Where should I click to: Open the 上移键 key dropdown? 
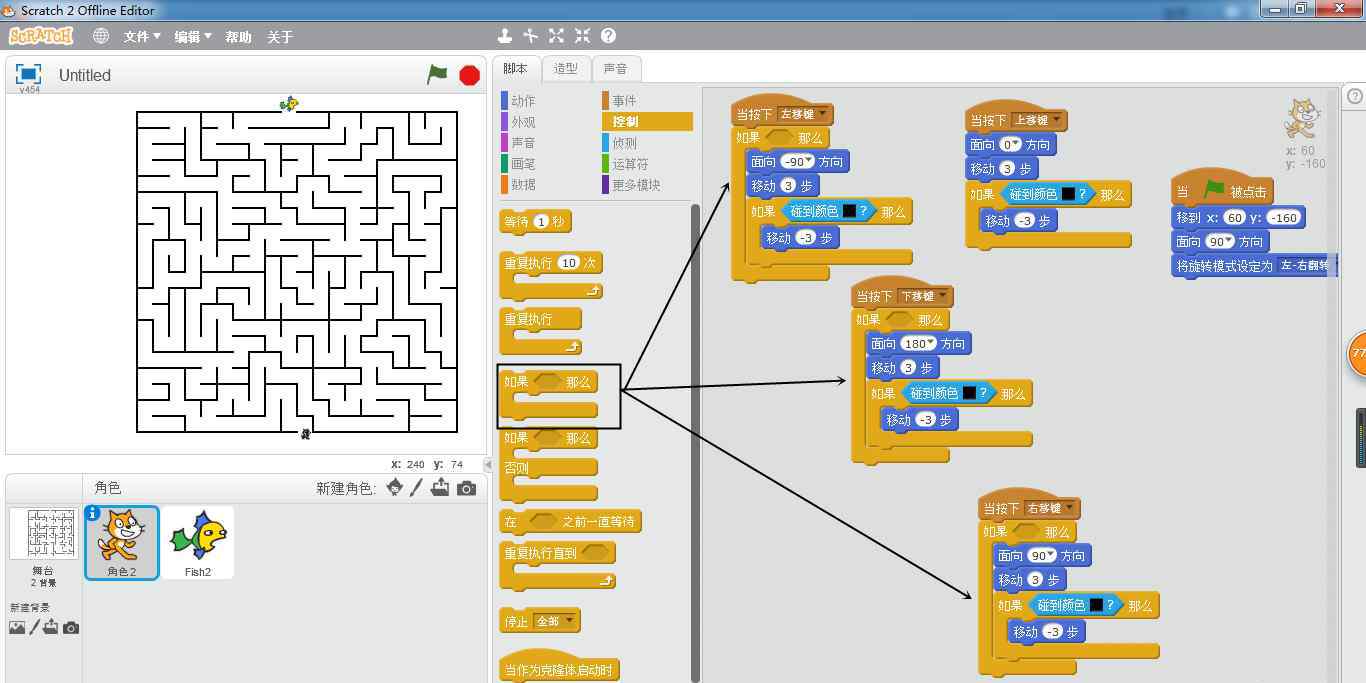point(1038,120)
